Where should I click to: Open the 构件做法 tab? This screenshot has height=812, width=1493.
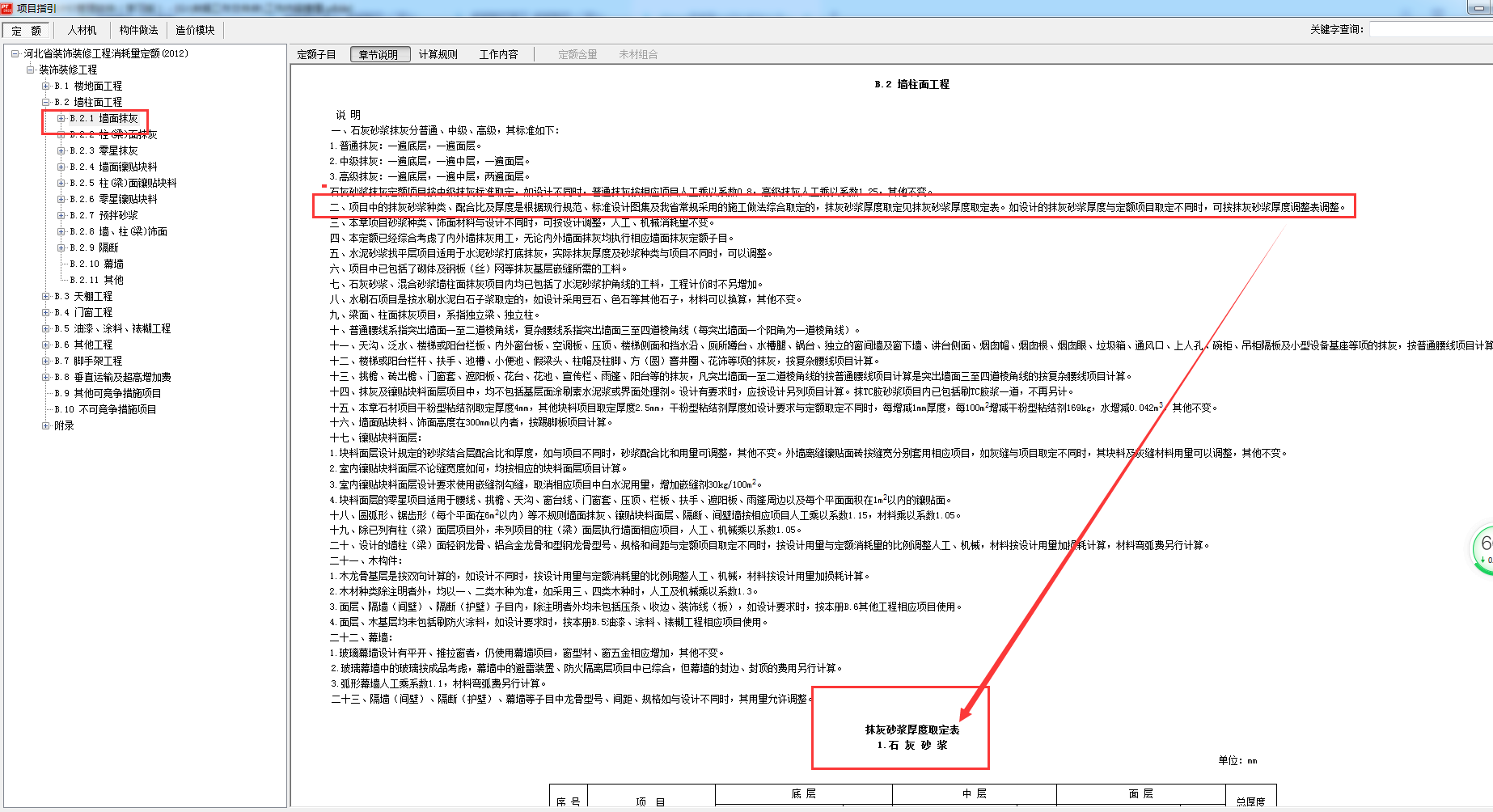pos(138,30)
